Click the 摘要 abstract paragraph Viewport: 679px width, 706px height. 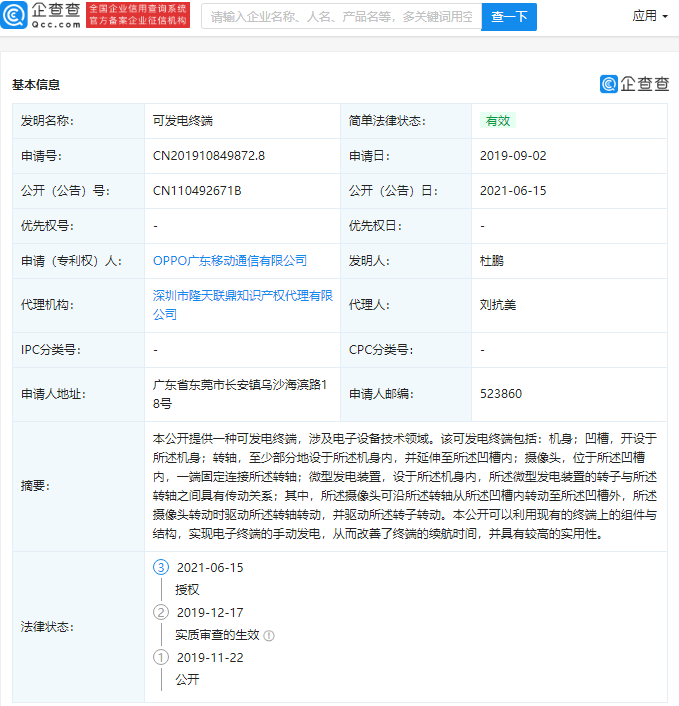click(x=404, y=486)
